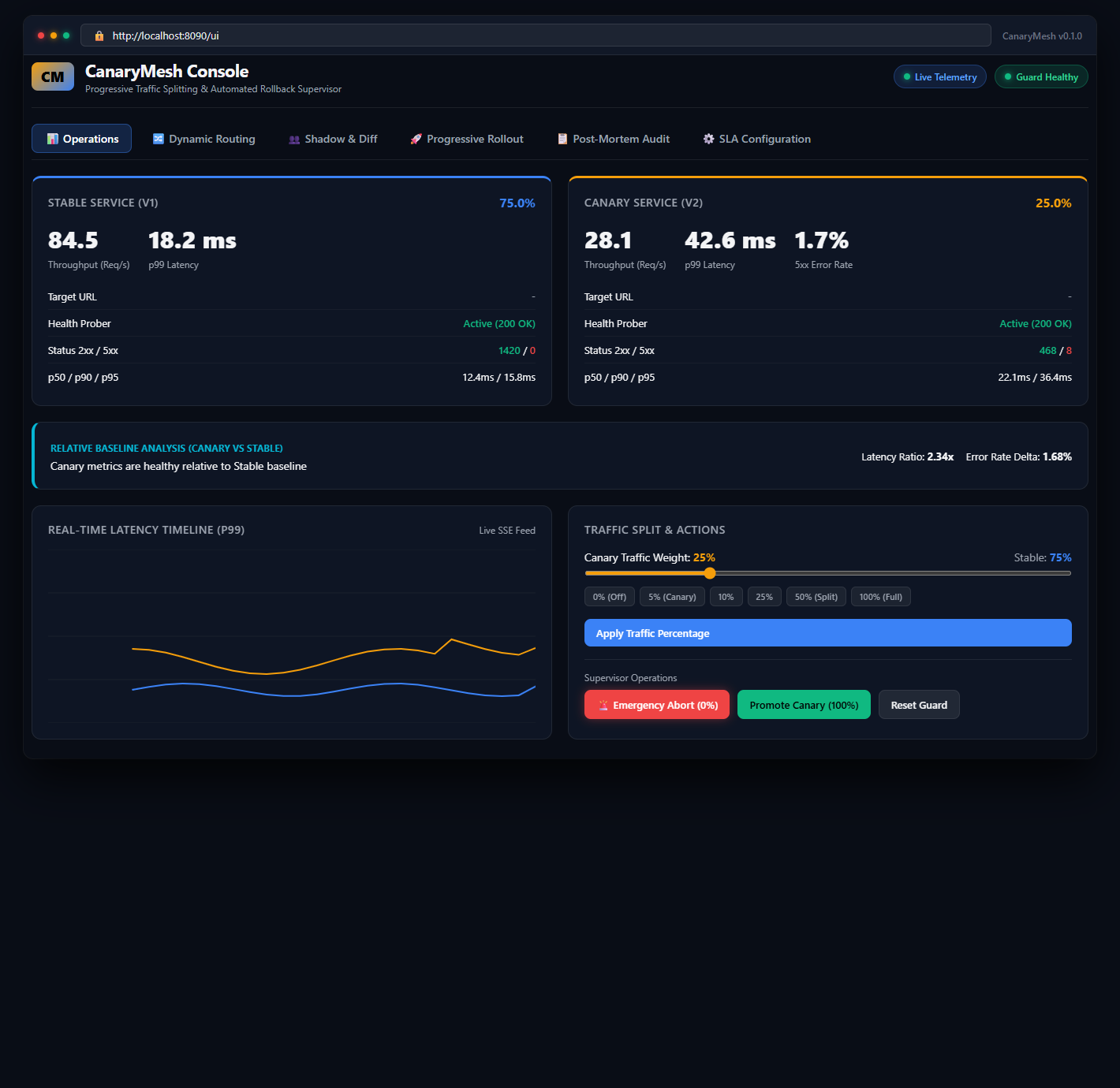This screenshot has width=1120, height=1088.
Task: Open SLA Configuration tab
Action: pos(757,139)
